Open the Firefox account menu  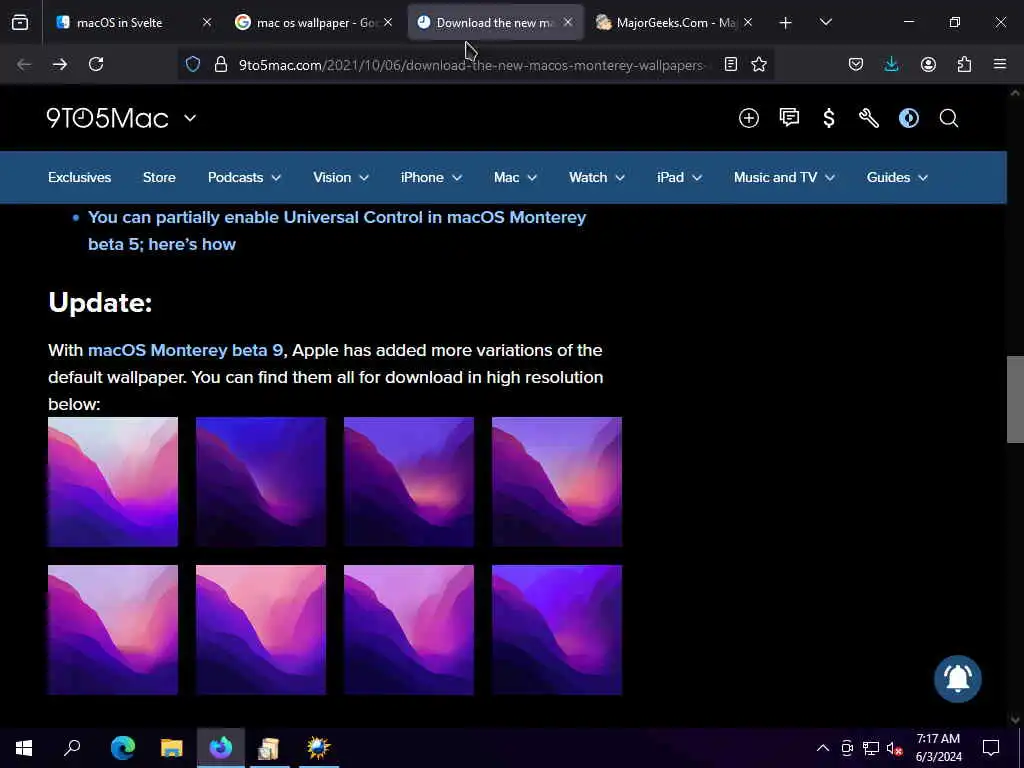928,64
